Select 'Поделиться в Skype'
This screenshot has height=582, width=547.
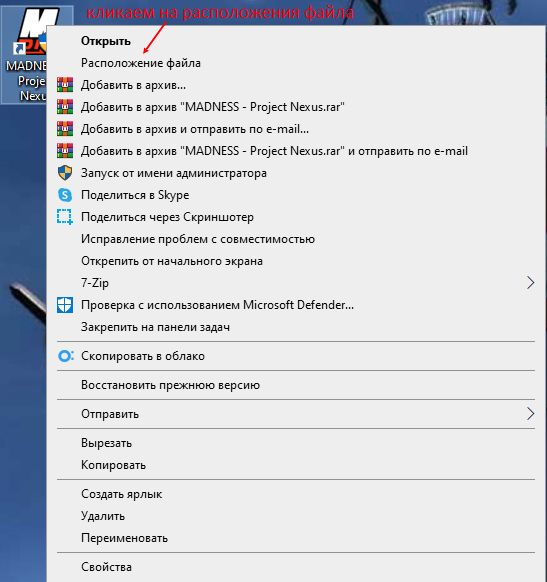pyautogui.click(x=296, y=195)
